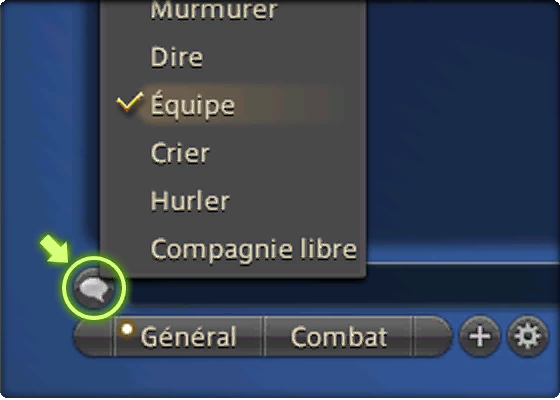
Task: Open the chat mode speech bubble icon
Action: tap(94, 288)
